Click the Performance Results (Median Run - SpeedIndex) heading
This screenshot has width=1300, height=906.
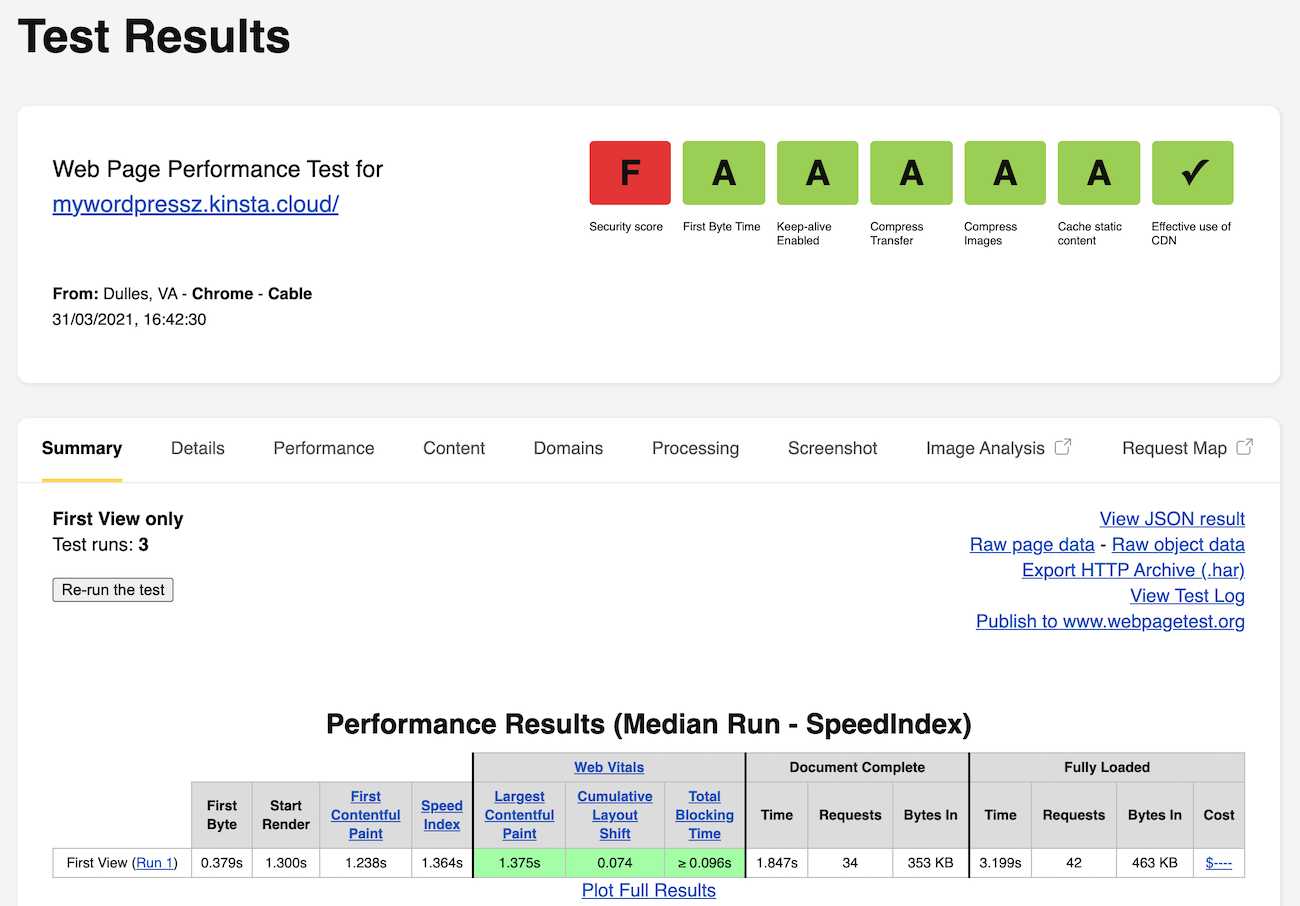[x=649, y=724]
